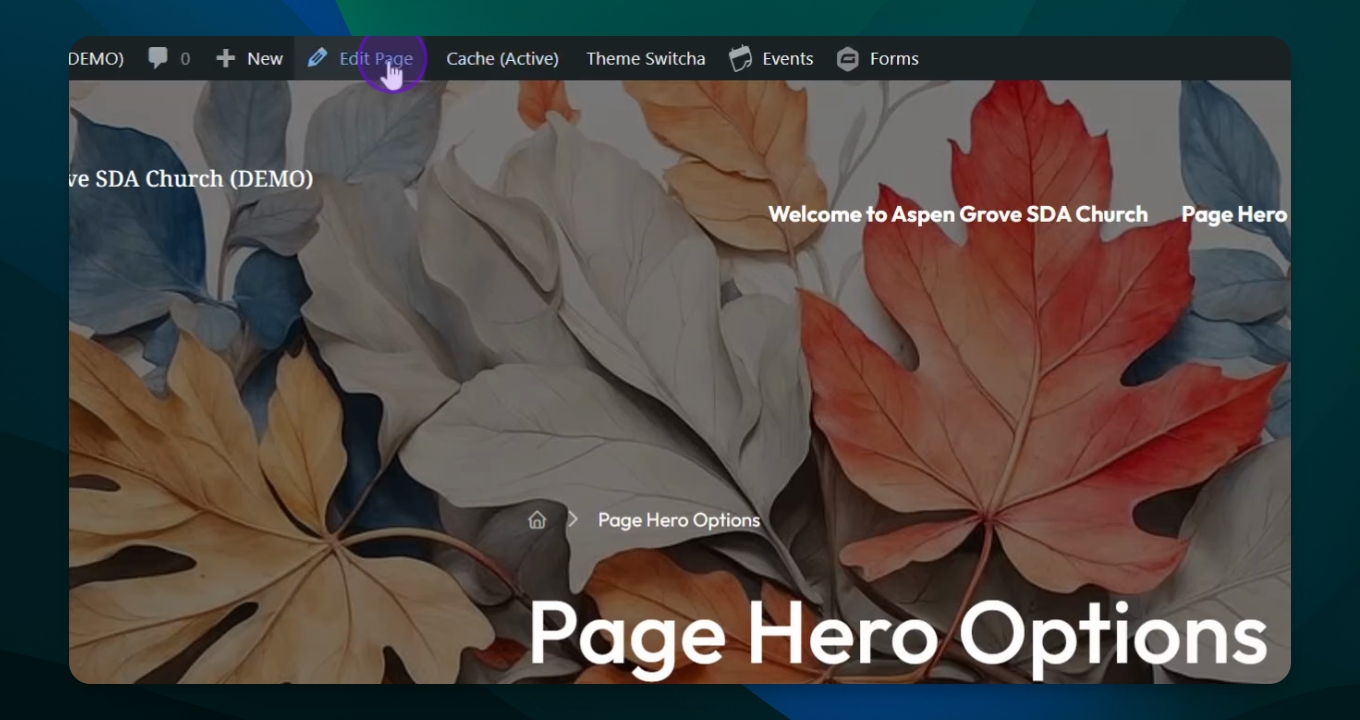Click the Forms hexagon icon
1360x720 pixels.
(x=848, y=58)
